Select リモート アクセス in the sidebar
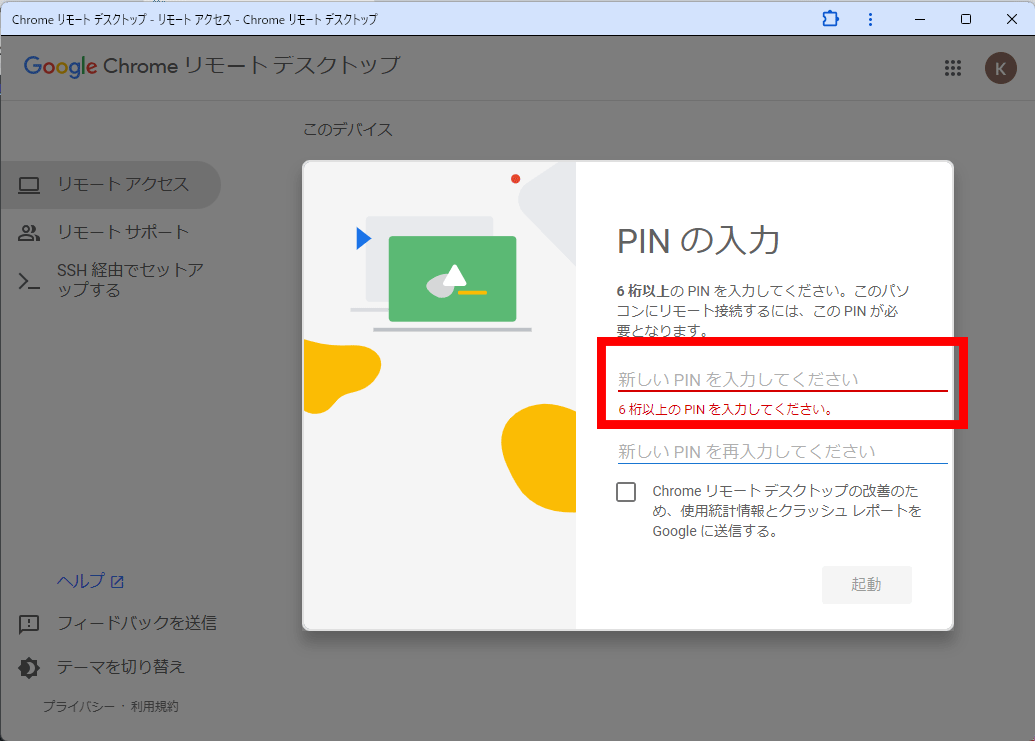This screenshot has height=741, width=1035. (x=106, y=184)
